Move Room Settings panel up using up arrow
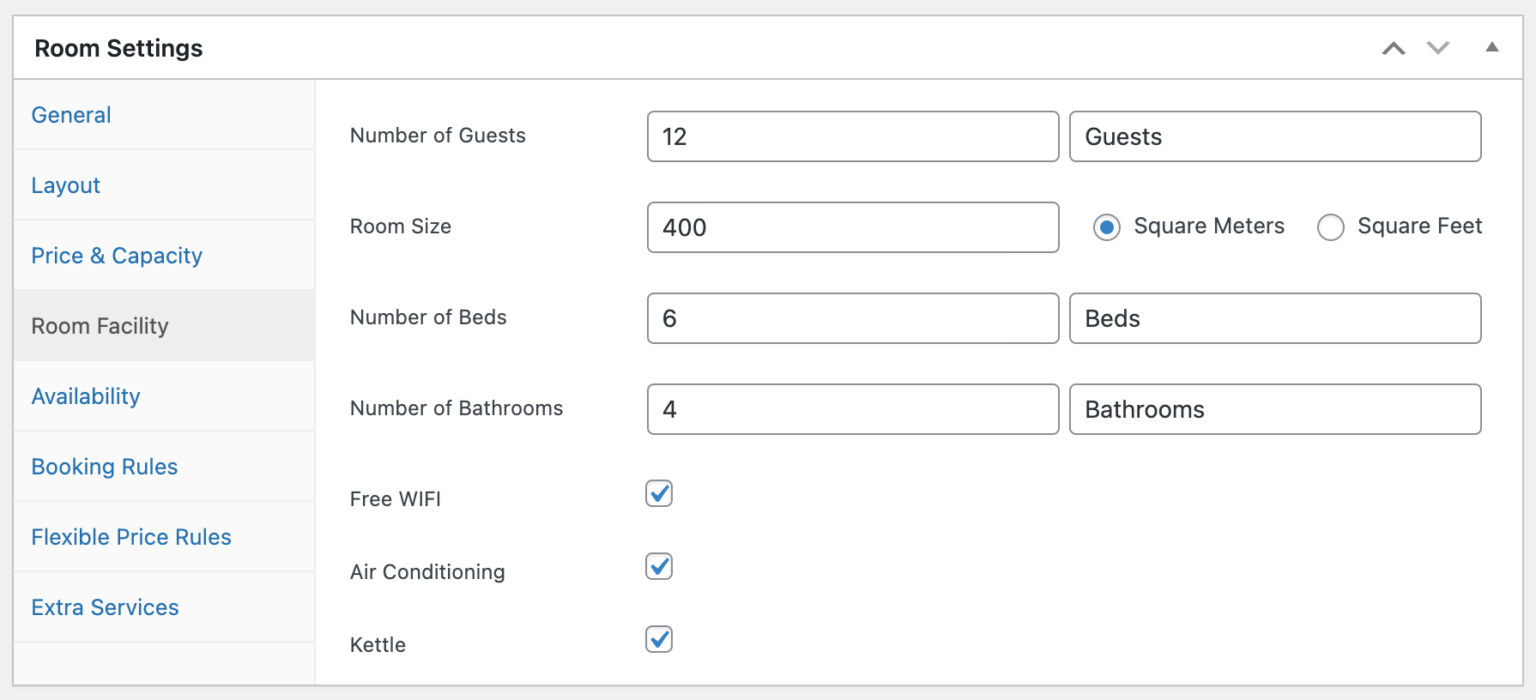 pos(1394,47)
